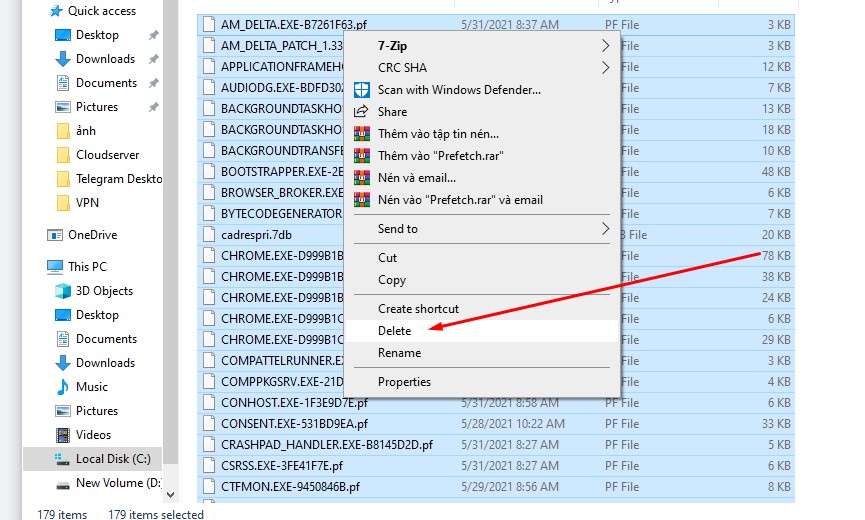Choose Delete from the context menu

(394, 331)
